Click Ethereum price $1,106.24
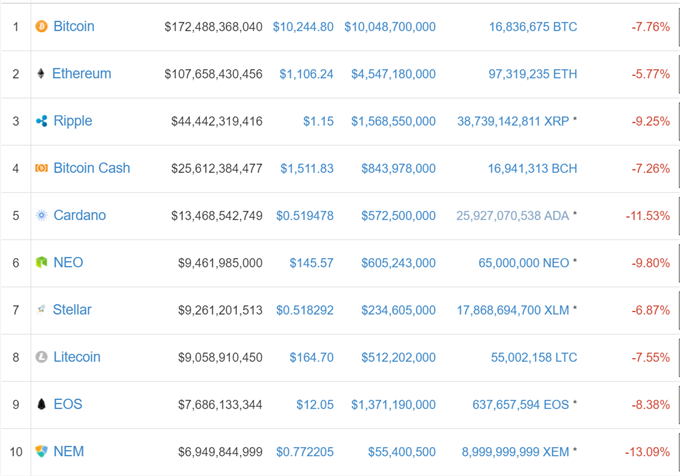The image size is (680, 476). click(x=306, y=74)
